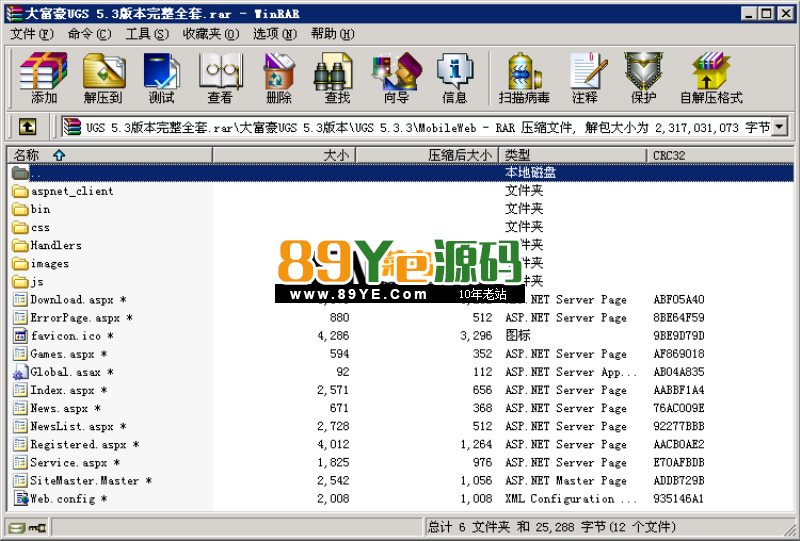Click the Virus Scan (扫描病毒) icon
Image resolution: width=800 pixels, height=541 pixels.
(524, 78)
